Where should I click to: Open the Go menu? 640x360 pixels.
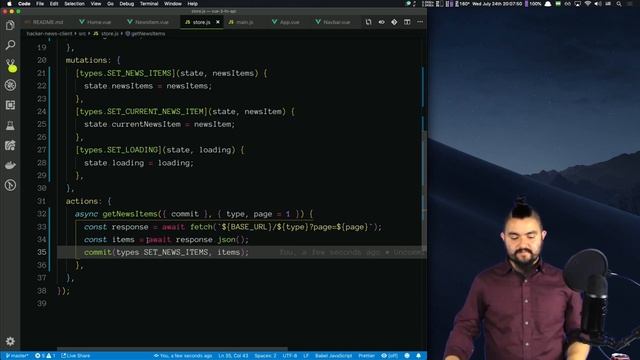tap(110, 4)
